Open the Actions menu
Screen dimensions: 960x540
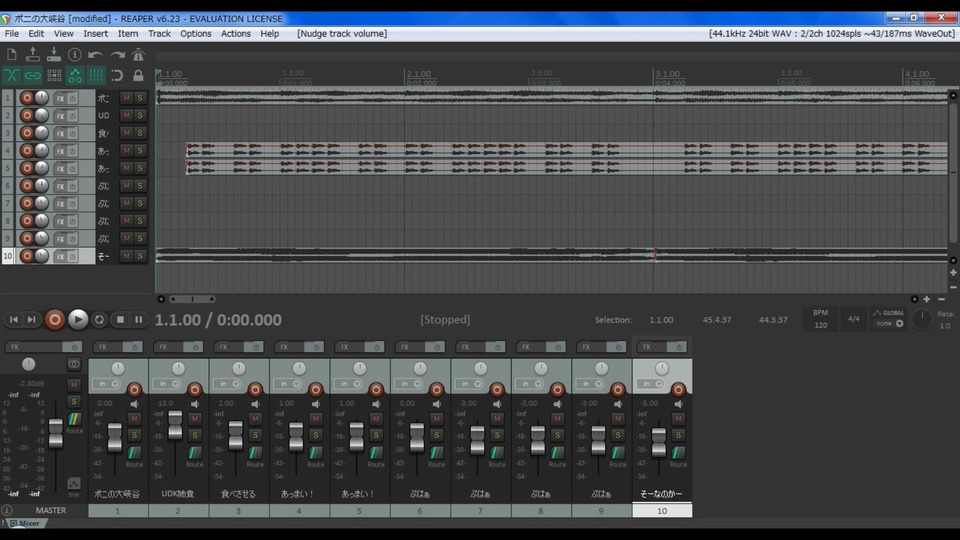coord(236,34)
